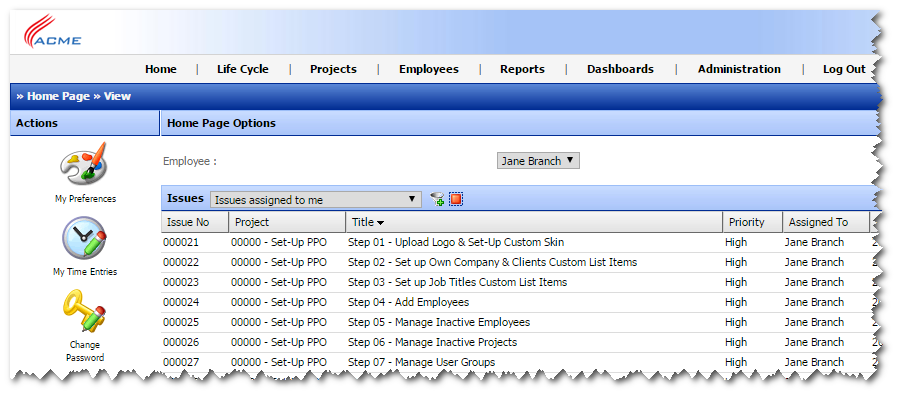Click the add filter funnel icon
Image resolution: width=900 pixels, height=397 pixels.
(437, 199)
